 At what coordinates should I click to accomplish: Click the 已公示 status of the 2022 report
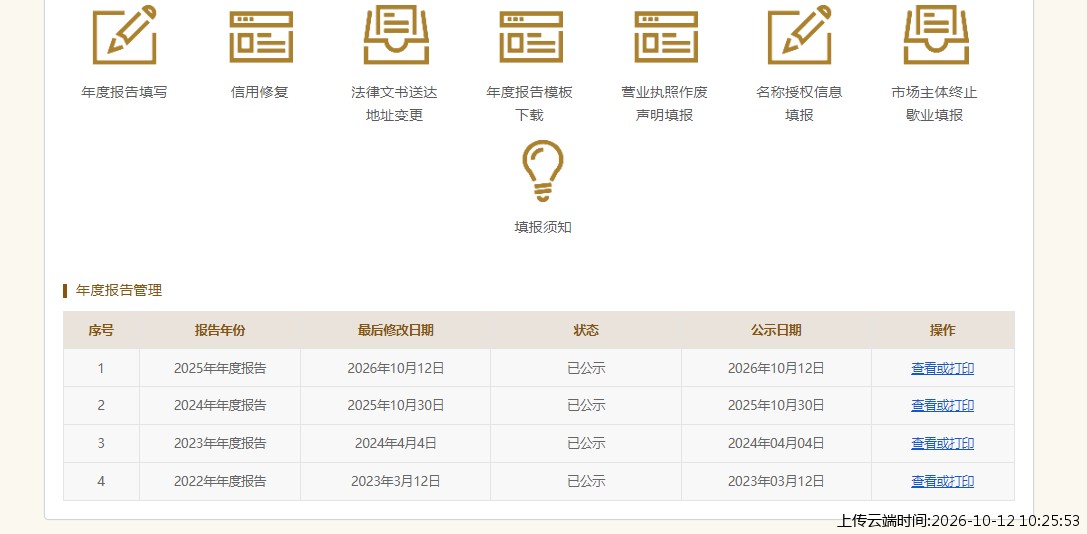pos(586,481)
